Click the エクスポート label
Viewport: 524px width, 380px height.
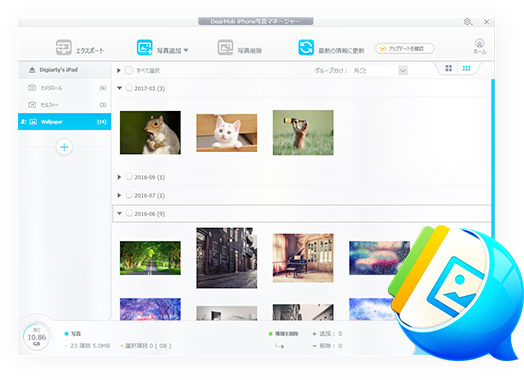tap(90, 51)
